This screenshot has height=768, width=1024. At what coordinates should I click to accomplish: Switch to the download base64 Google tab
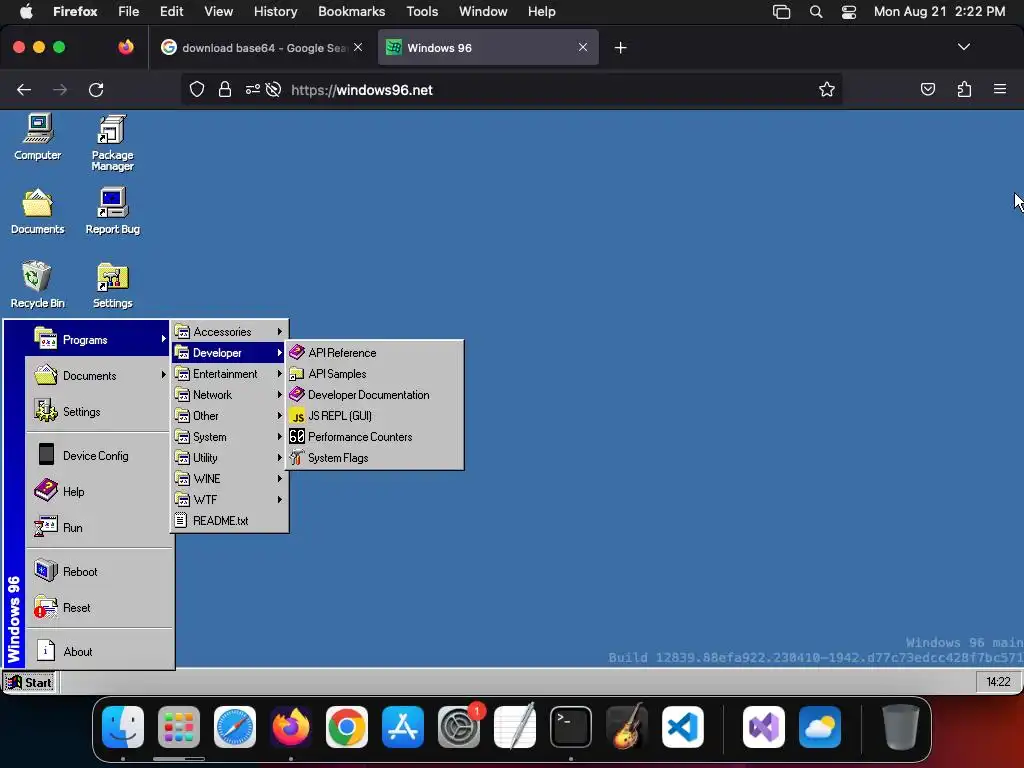pyautogui.click(x=263, y=47)
